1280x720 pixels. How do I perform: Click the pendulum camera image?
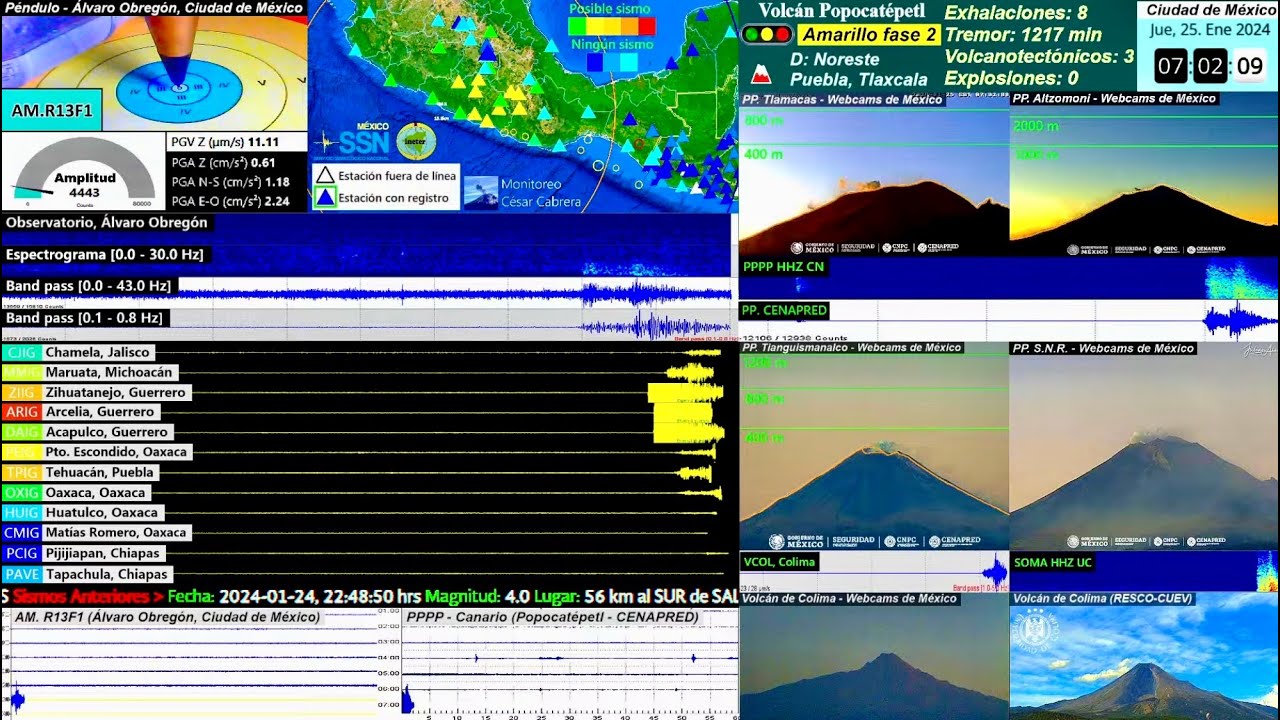click(154, 72)
